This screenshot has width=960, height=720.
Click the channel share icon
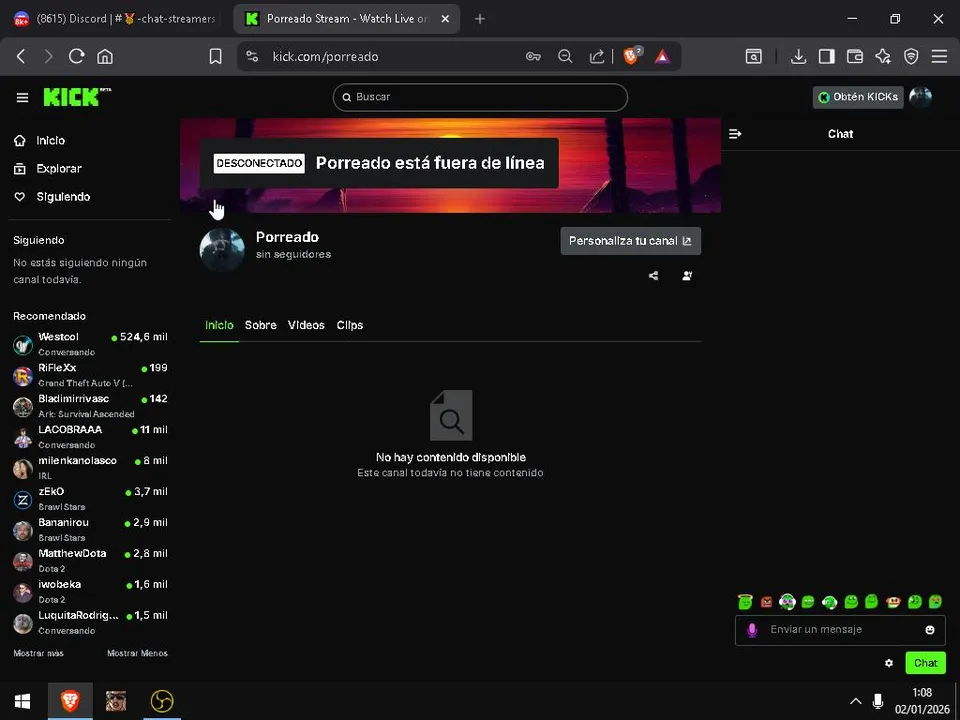pos(653,276)
